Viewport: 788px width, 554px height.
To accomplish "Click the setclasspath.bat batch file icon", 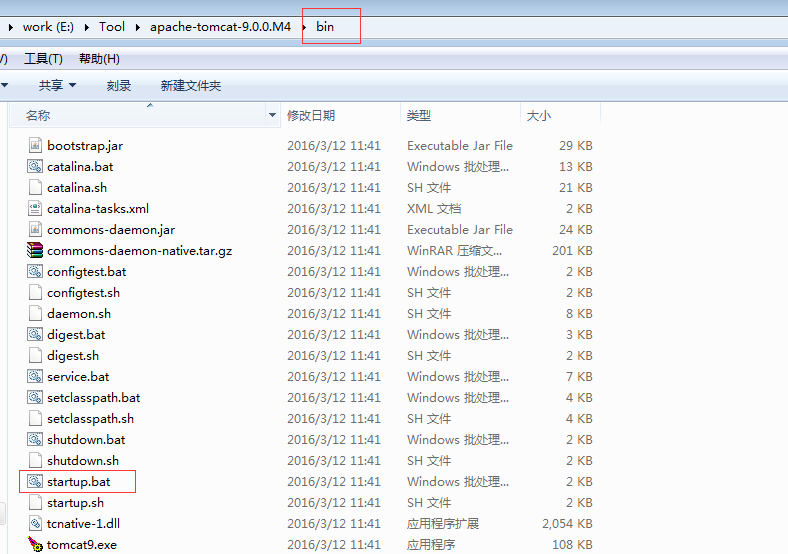I will 35,398.
